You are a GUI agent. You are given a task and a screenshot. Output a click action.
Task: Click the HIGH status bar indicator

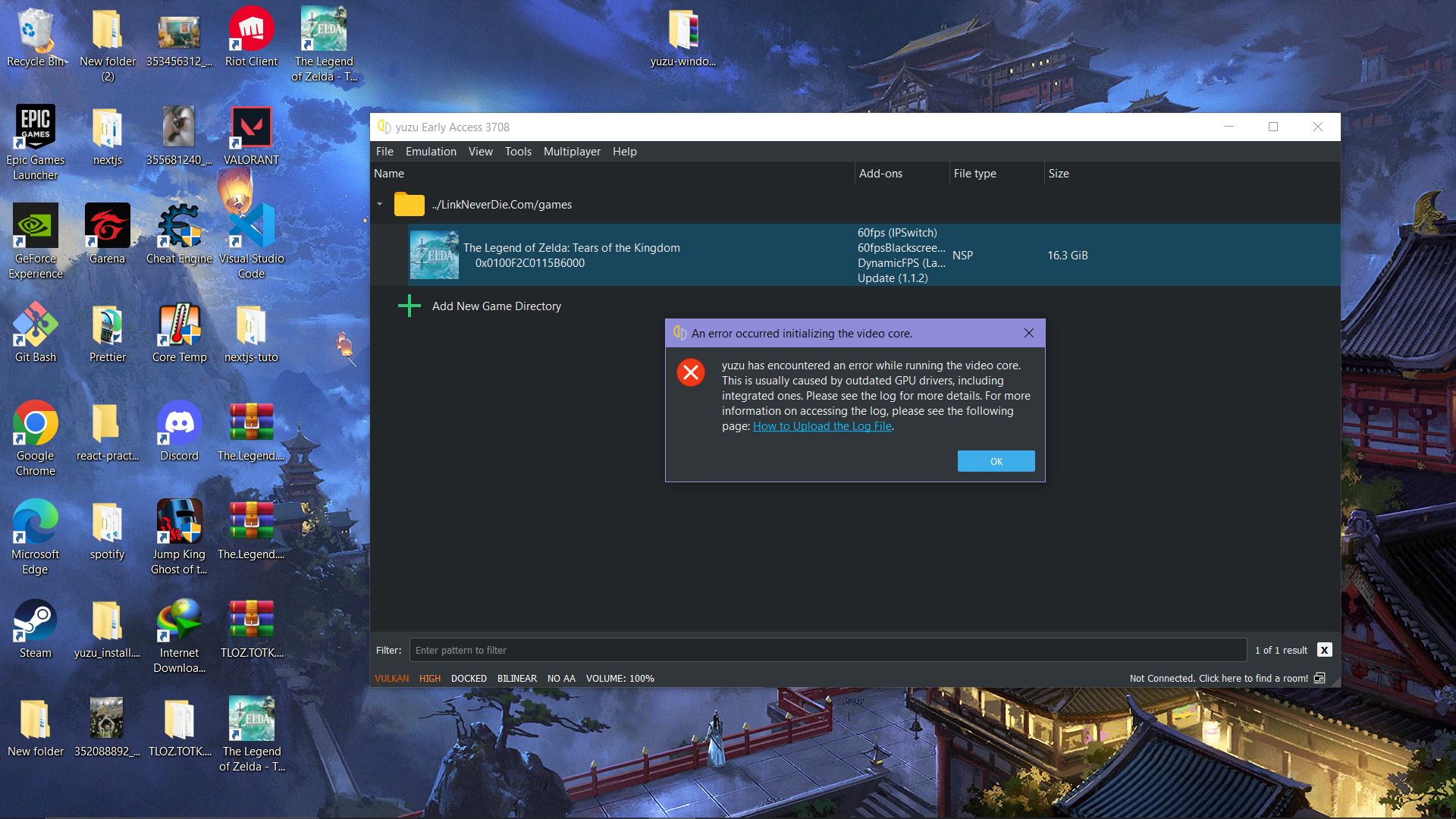(x=429, y=678)
